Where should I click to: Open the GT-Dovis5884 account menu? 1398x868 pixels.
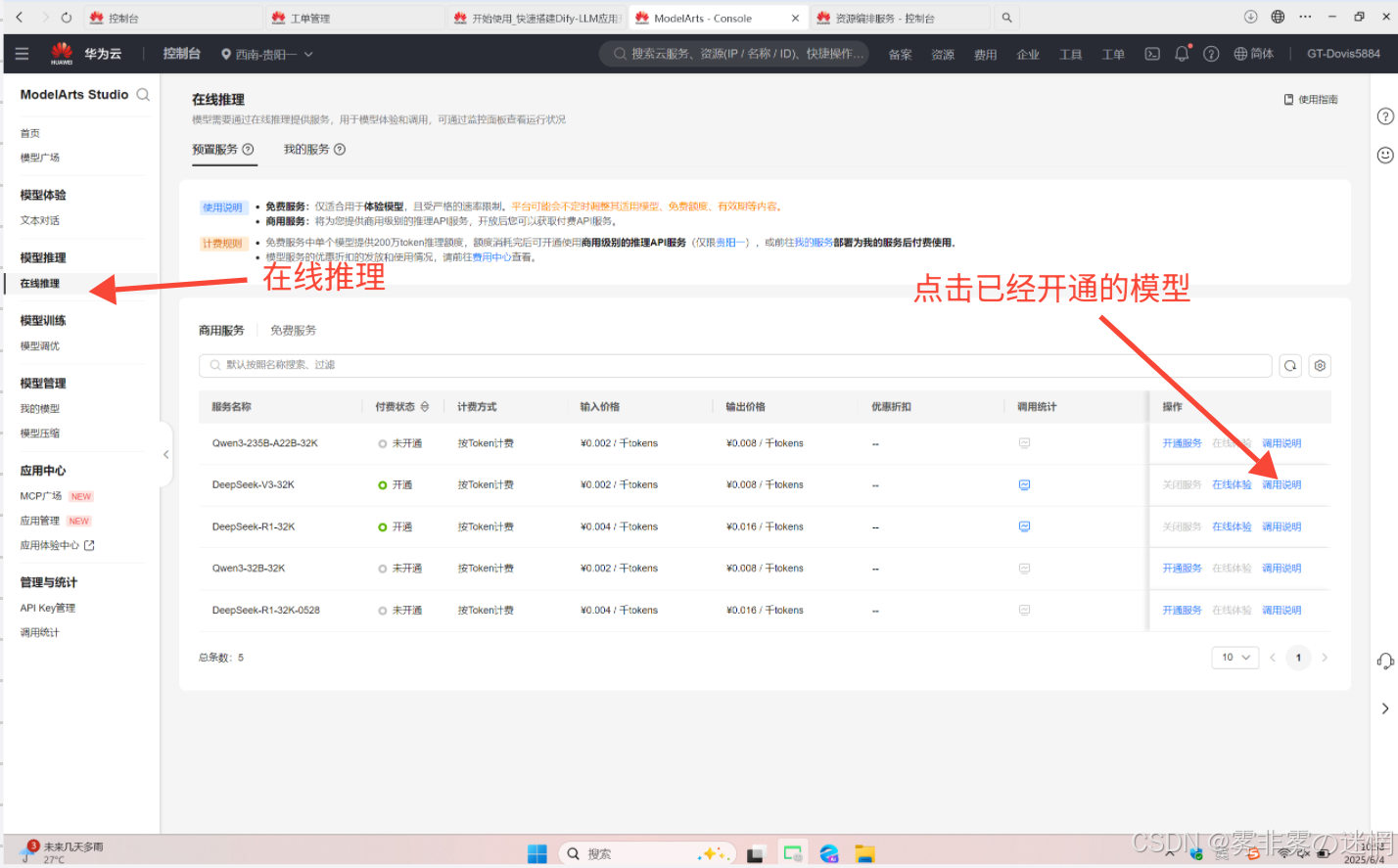(x=1343, y=54)
